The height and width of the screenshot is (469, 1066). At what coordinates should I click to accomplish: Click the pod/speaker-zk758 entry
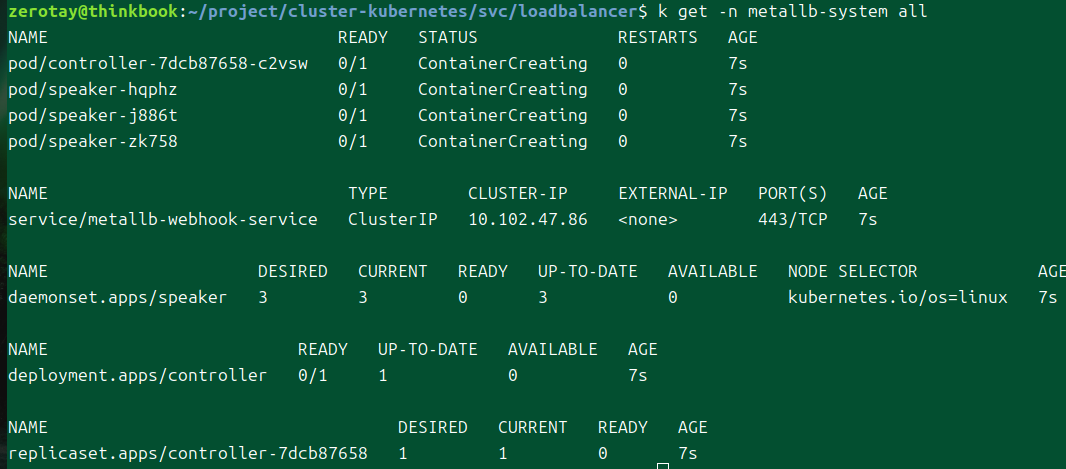pos(93,142)
